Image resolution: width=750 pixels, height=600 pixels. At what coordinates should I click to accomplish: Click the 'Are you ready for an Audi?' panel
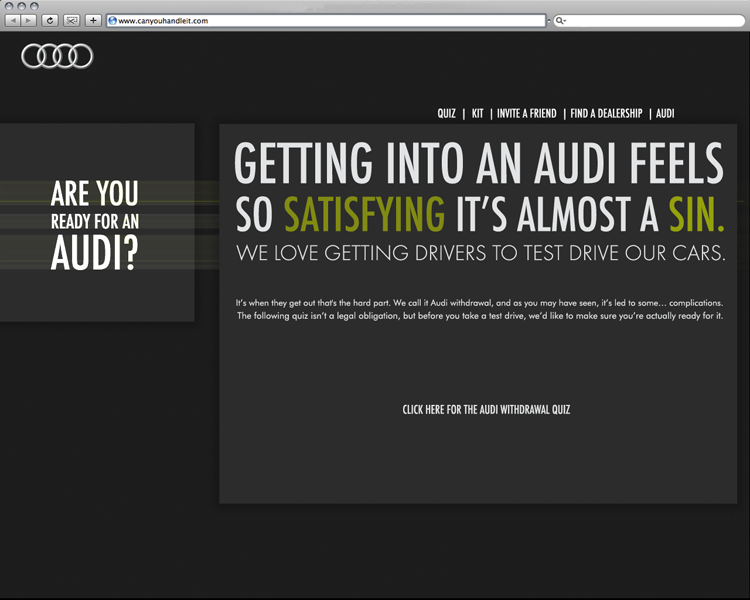click(95, 223)
